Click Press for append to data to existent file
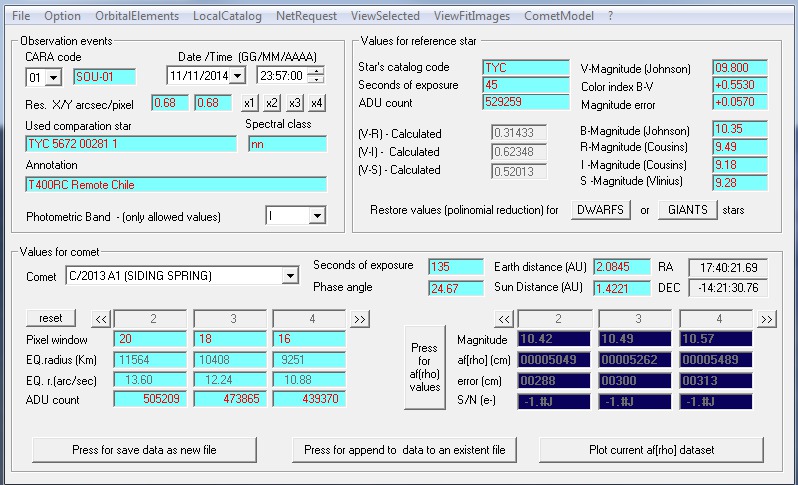 [405, 450]
